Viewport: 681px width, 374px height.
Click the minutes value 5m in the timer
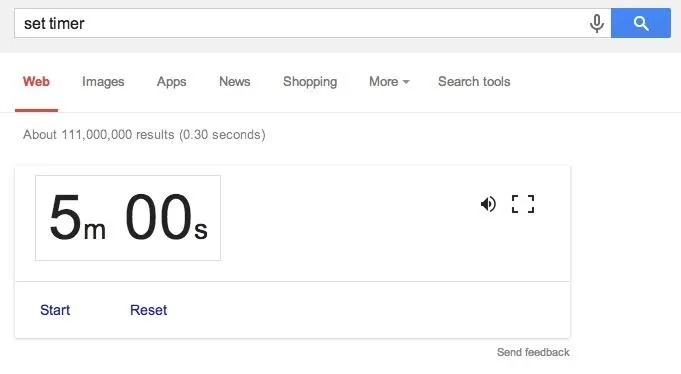tap(77, 218)
